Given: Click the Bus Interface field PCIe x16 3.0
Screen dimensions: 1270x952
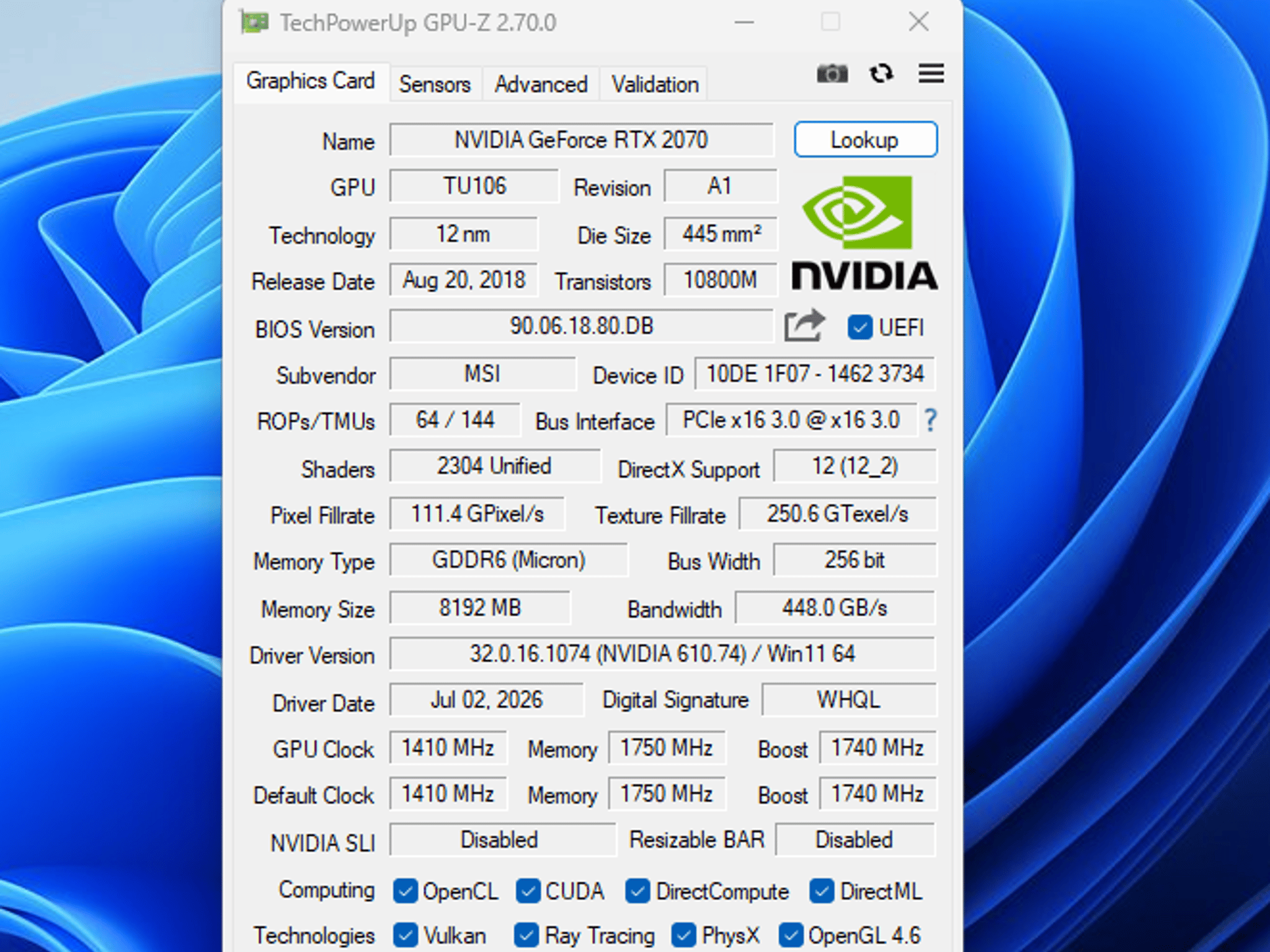Looking at the screenshot, I should 791,420.
